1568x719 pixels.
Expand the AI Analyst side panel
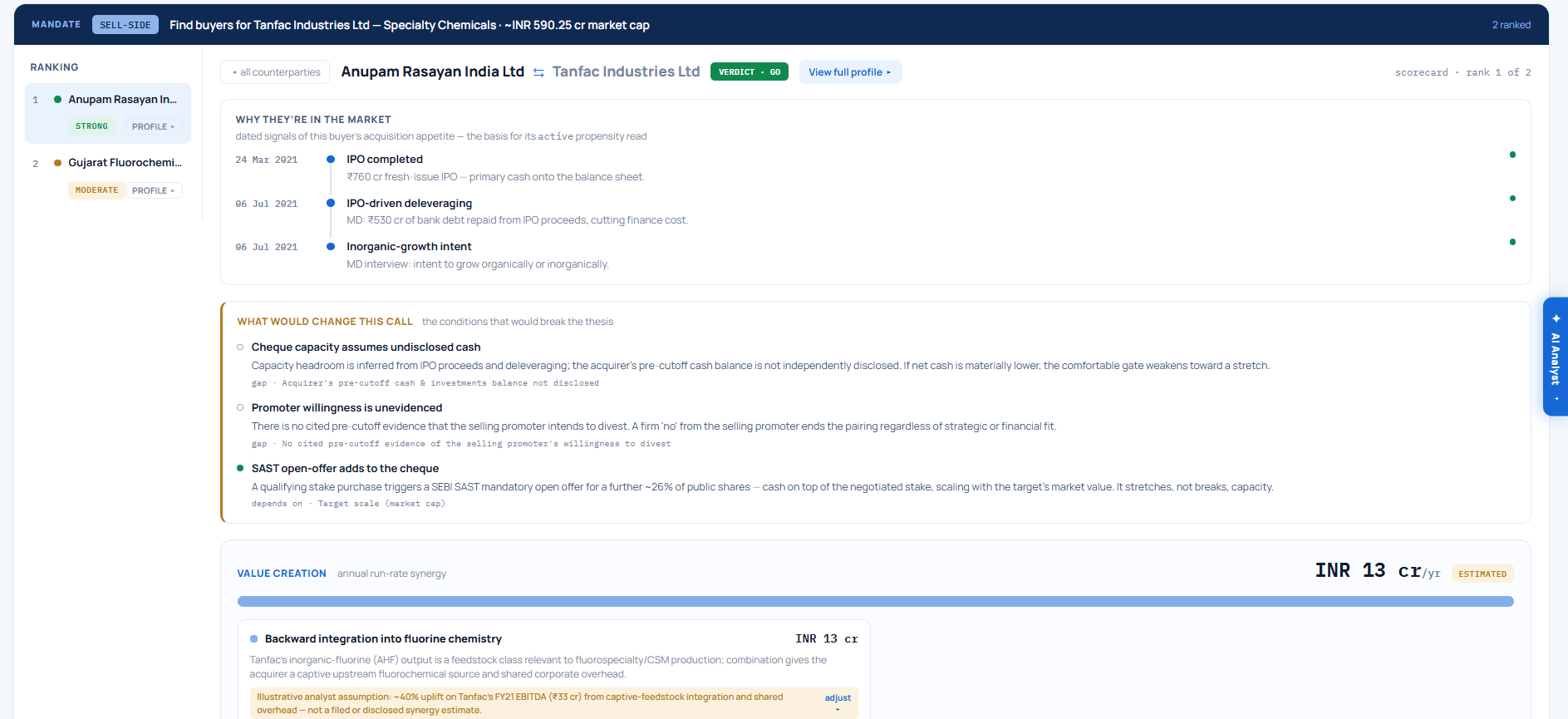pyautogui.click(x=1556, y=357)
